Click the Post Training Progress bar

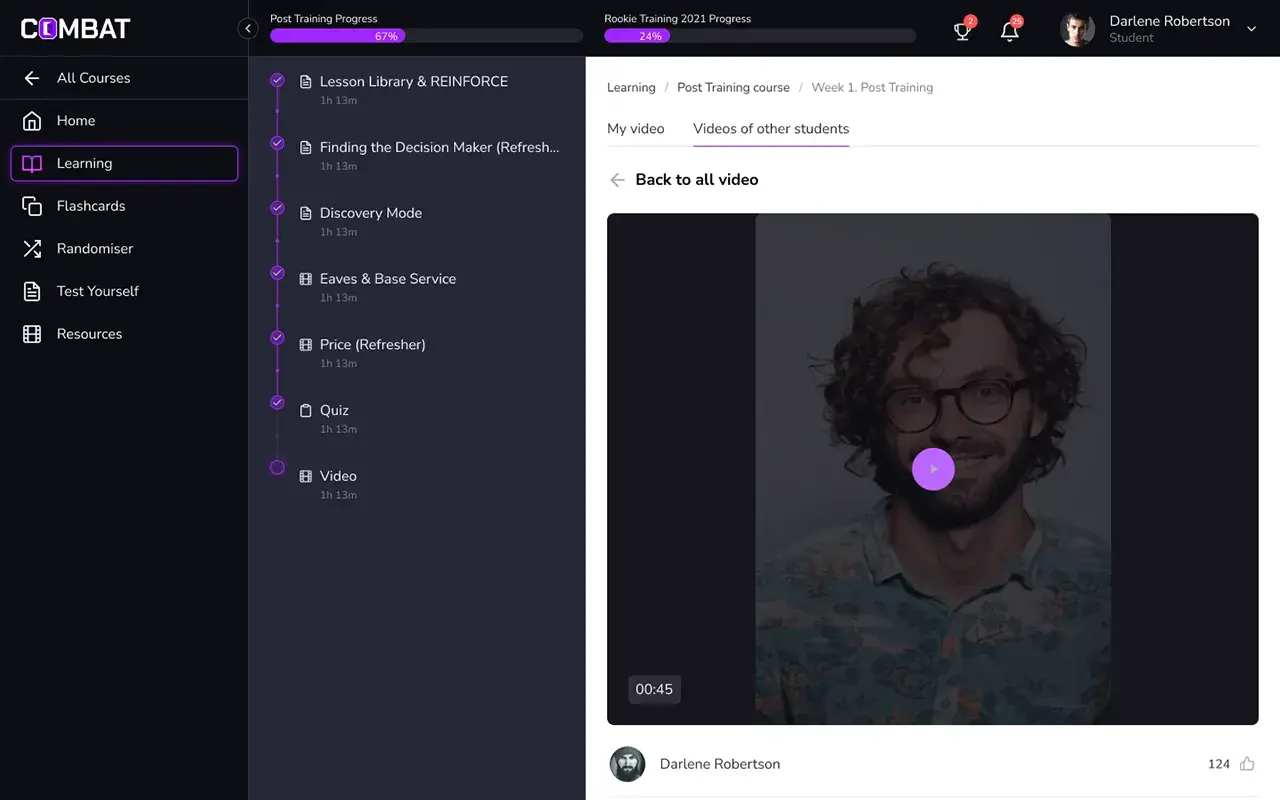(x=426, y=36)
